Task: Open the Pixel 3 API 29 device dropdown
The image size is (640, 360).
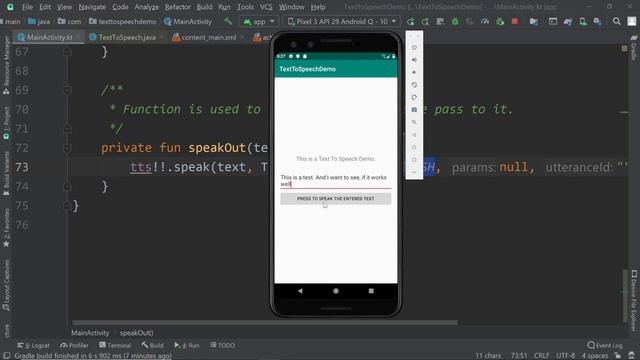Action: point(342,21)
